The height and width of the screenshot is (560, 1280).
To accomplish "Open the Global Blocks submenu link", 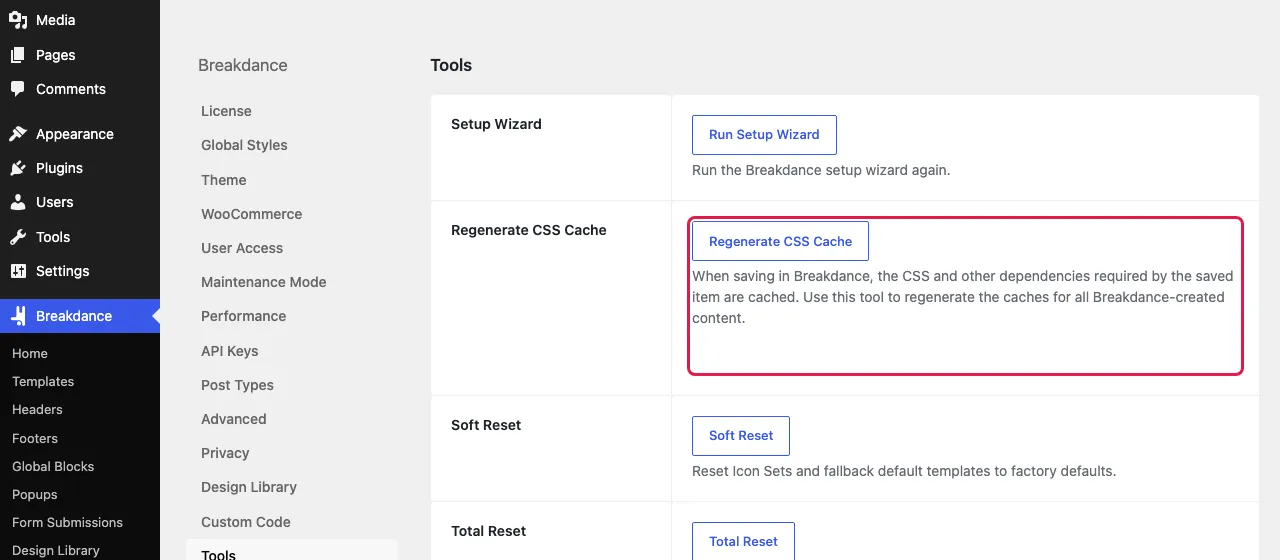I will click(x=53, y=466).
